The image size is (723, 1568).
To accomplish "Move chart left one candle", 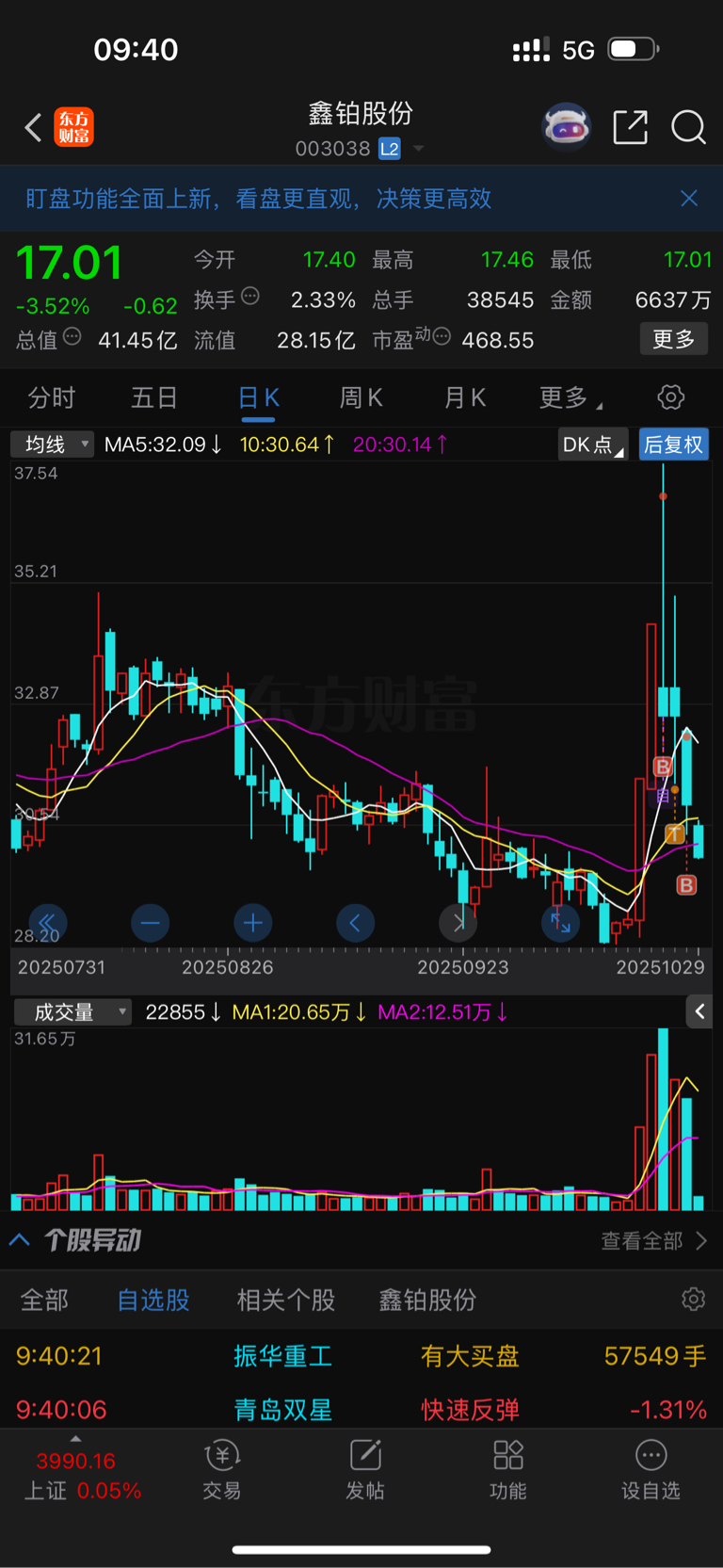I will click(355, 923).
